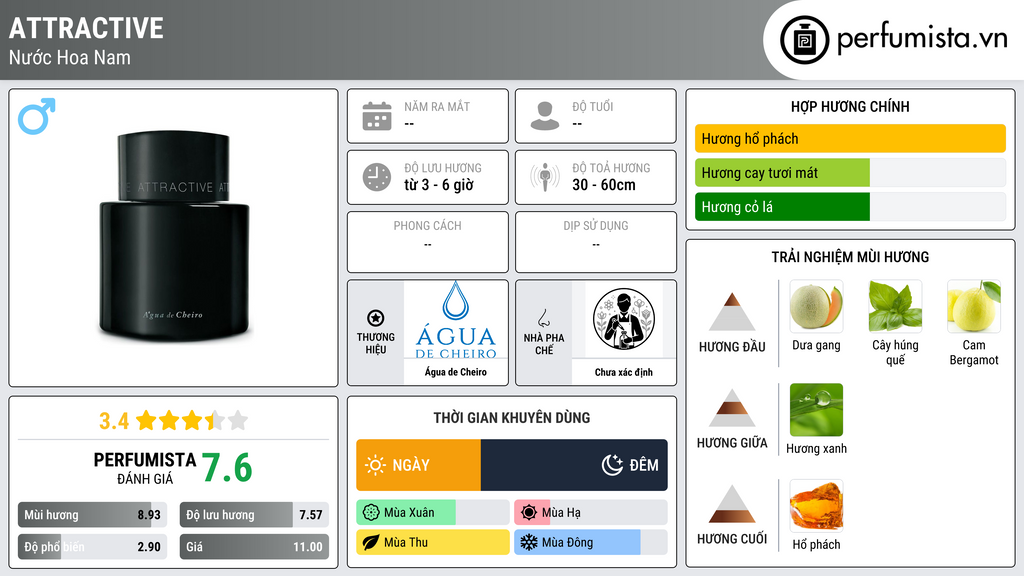The width and height of the screenshot is (1024, 576).
Task: Select the Ngày daytime segment
Action: (x=419, y=465)
